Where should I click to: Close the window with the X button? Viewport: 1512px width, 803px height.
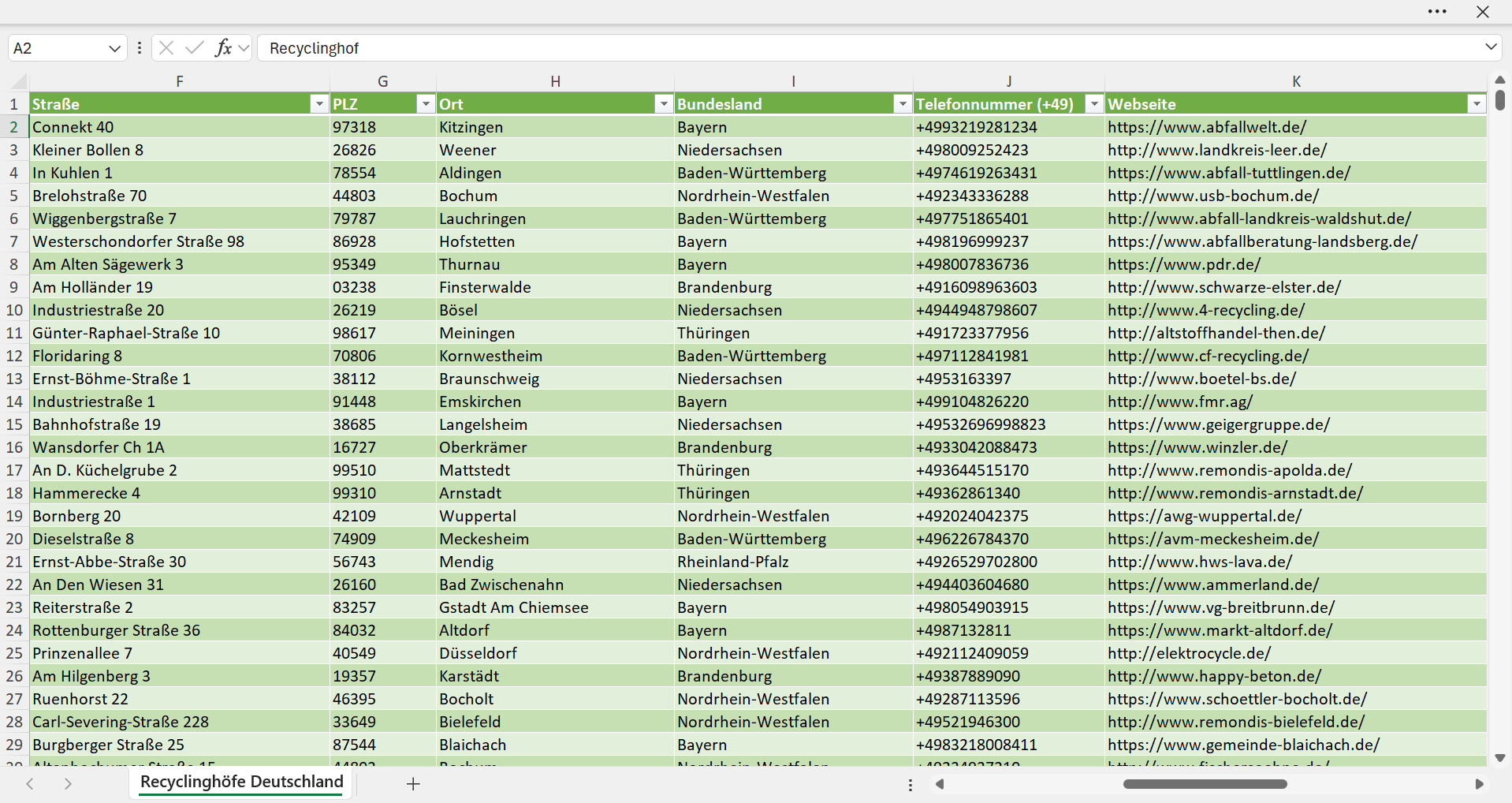coord(1483,12)
